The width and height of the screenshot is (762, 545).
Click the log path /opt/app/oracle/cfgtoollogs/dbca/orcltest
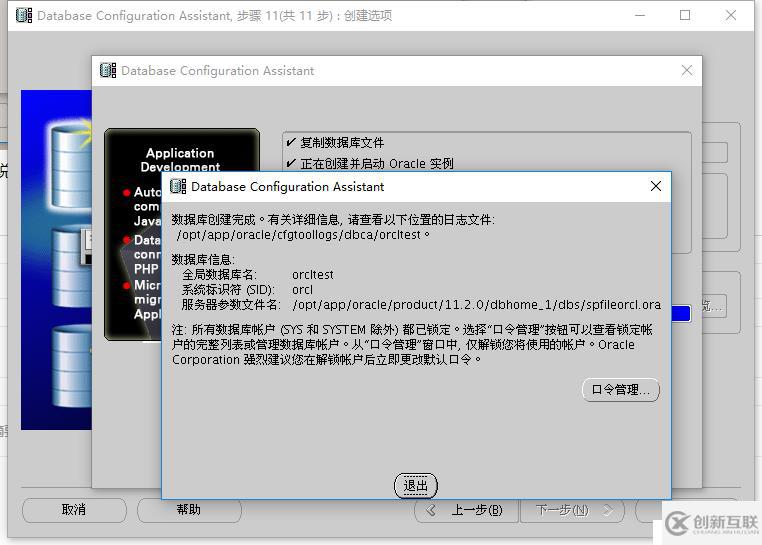coord(299,235)
